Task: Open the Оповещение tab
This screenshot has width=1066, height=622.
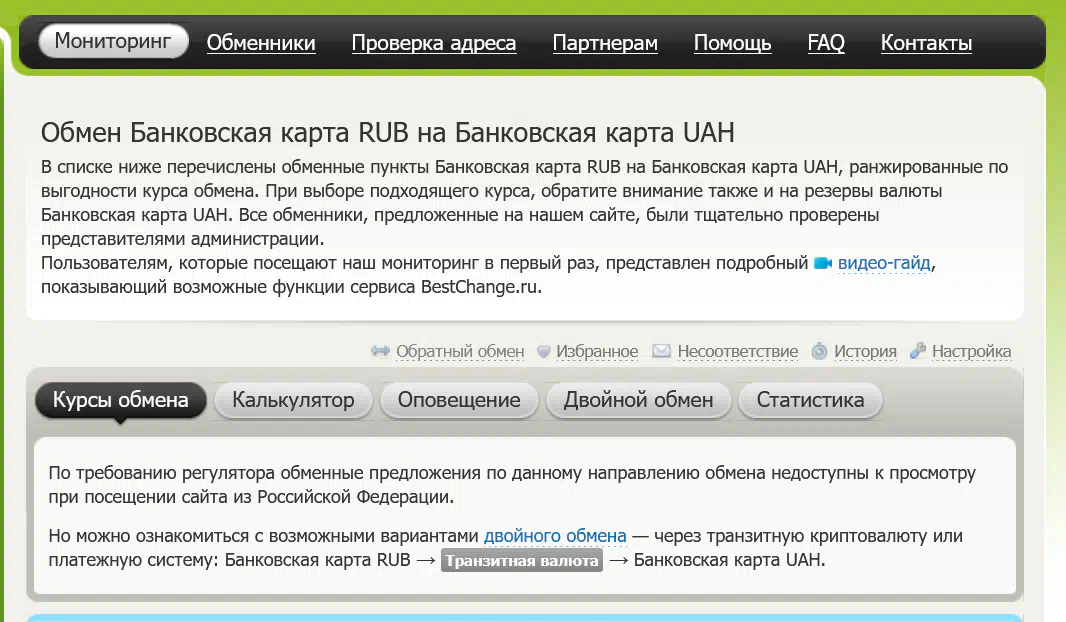Action: (x=459, y=400)
